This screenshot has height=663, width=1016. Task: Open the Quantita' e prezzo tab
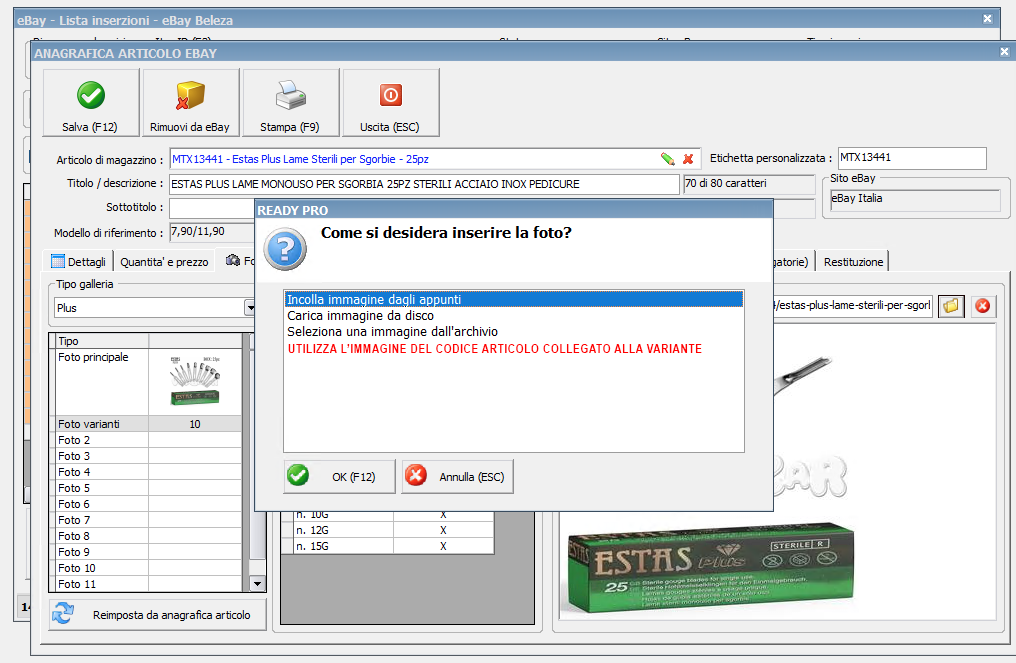(164, 262)
